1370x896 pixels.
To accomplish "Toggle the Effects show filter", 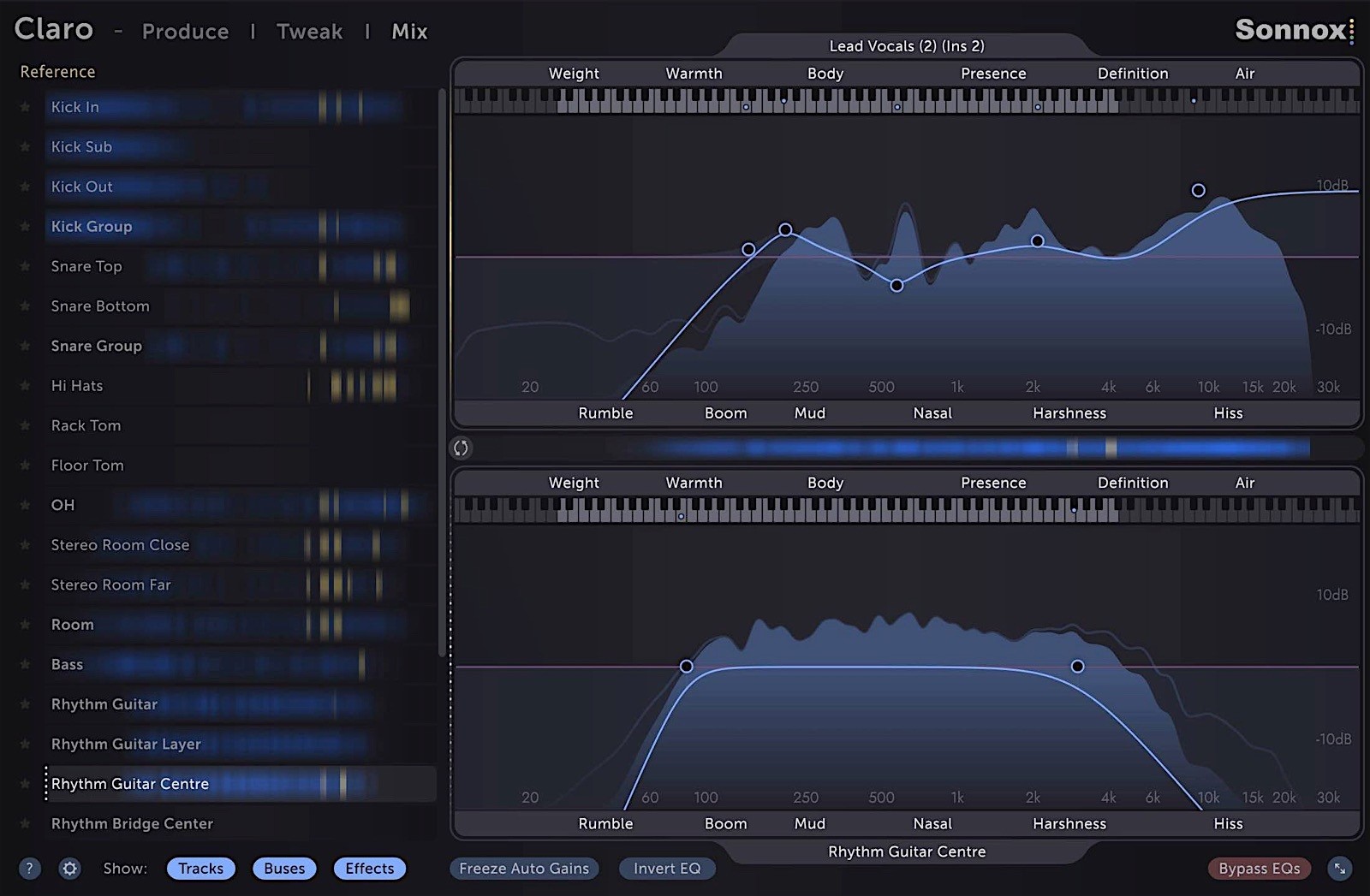I will click(x=370, y=869).
